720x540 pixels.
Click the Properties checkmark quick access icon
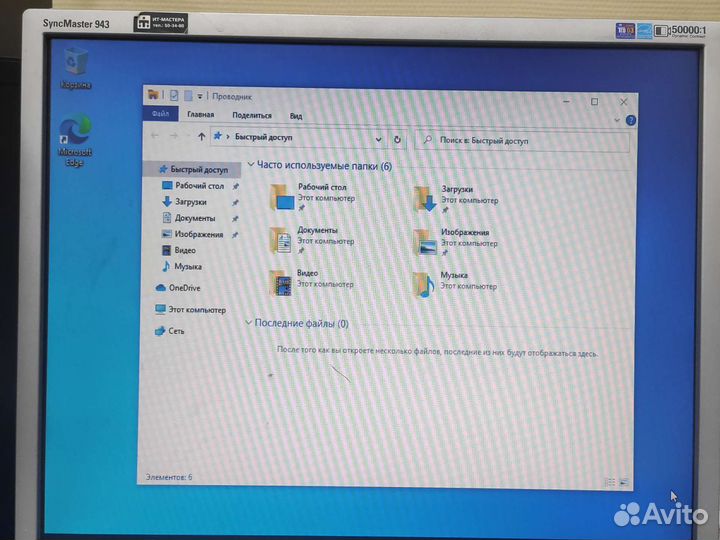coord(174,96)
